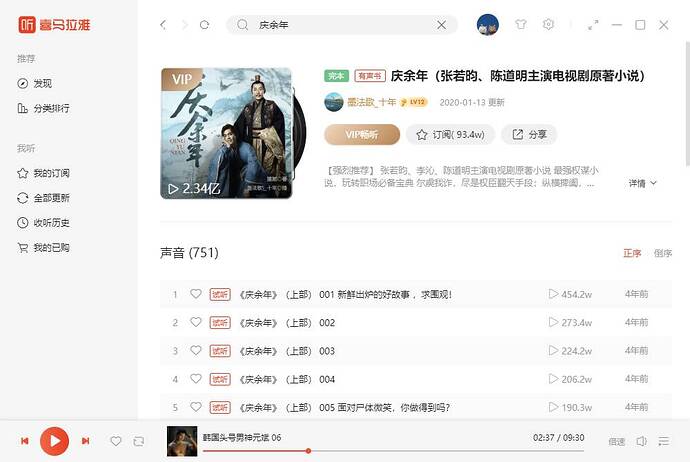Expand the 详情 description
The width and height of the screenshot is (690, 462).
[x=642, y=183]
